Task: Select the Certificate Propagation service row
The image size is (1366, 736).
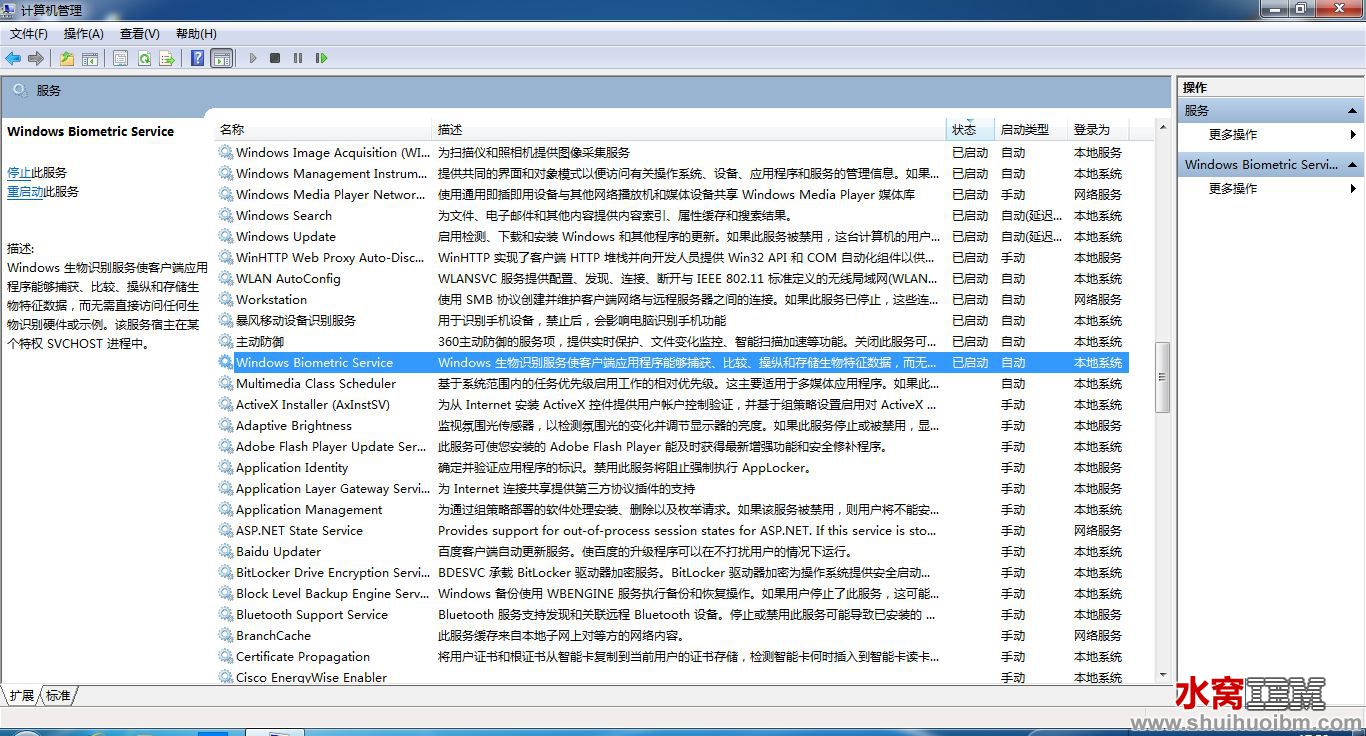Action: 673,657
